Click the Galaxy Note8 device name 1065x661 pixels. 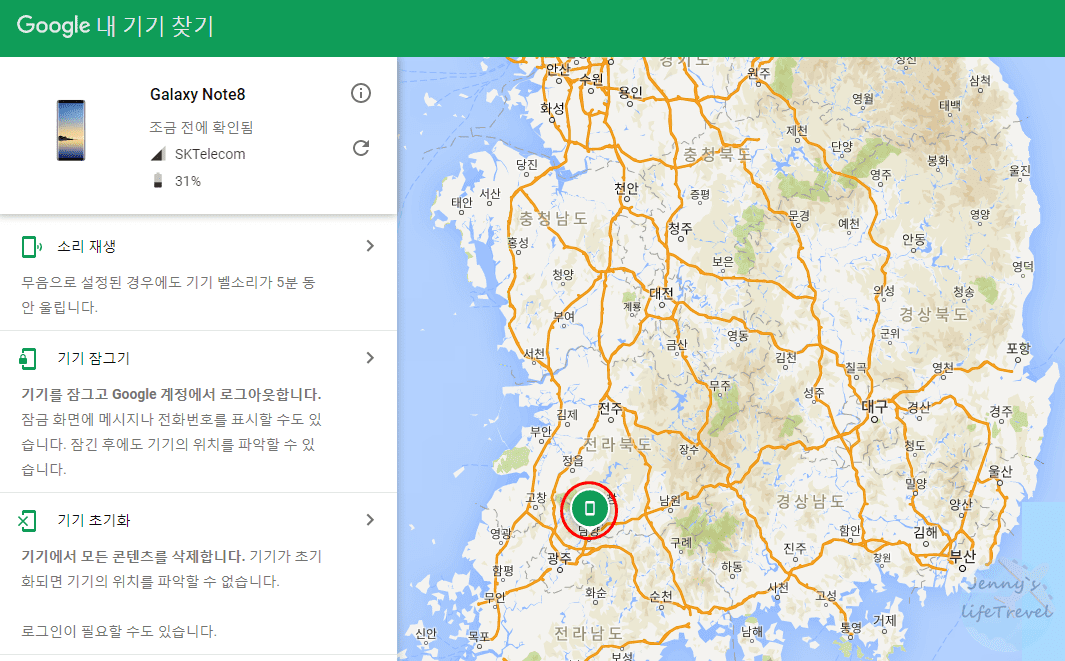[x=198, y=94]
